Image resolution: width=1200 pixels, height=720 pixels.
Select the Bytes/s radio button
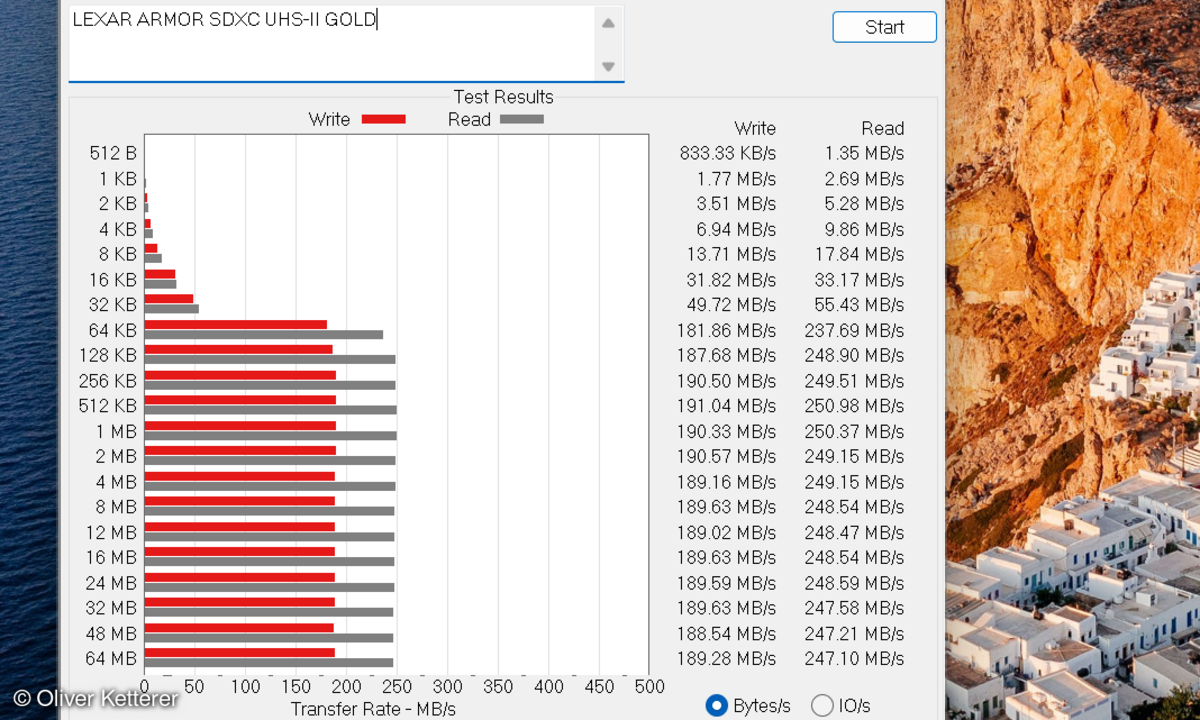pos(716,706)
